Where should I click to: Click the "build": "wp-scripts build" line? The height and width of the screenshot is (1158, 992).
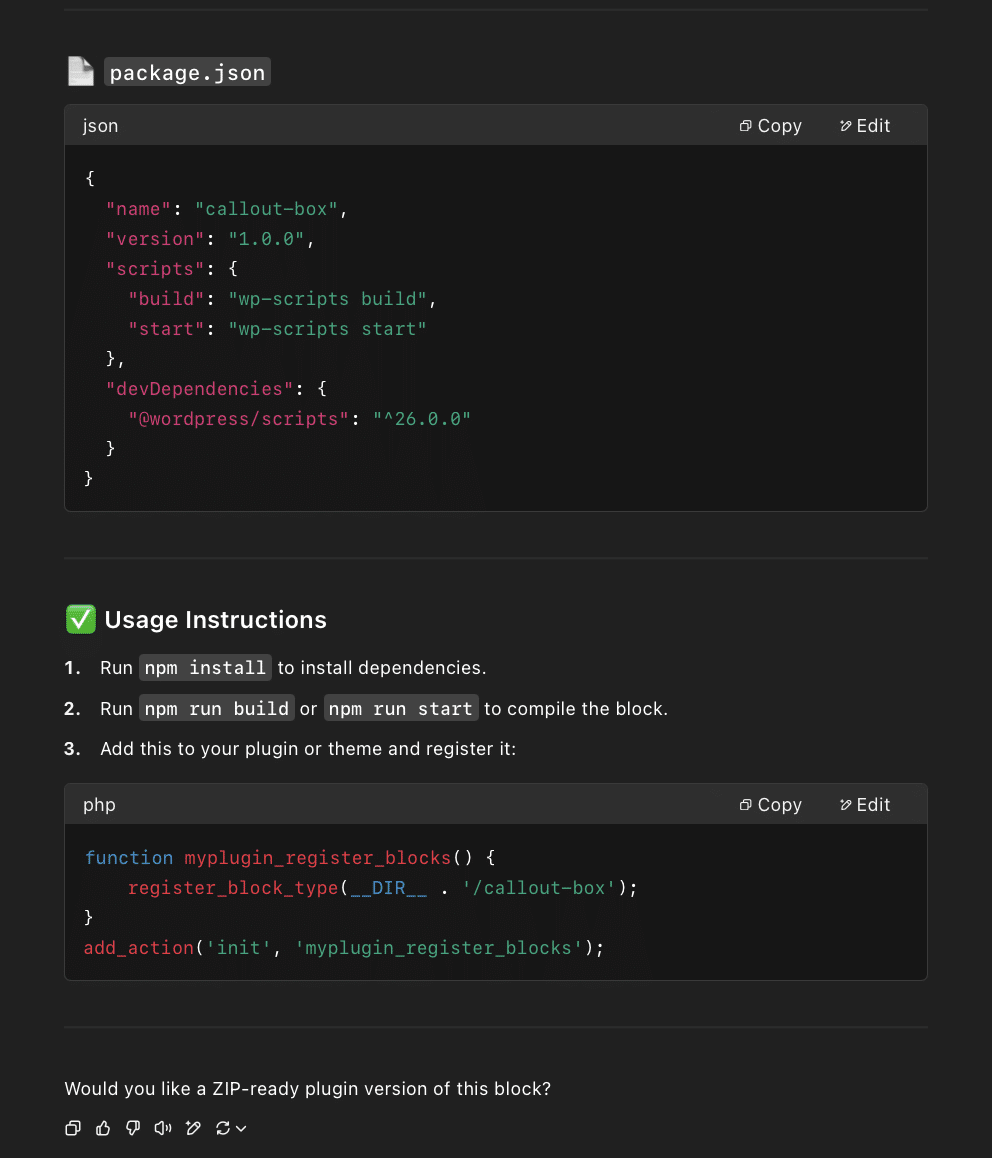[x=283, y=299]
